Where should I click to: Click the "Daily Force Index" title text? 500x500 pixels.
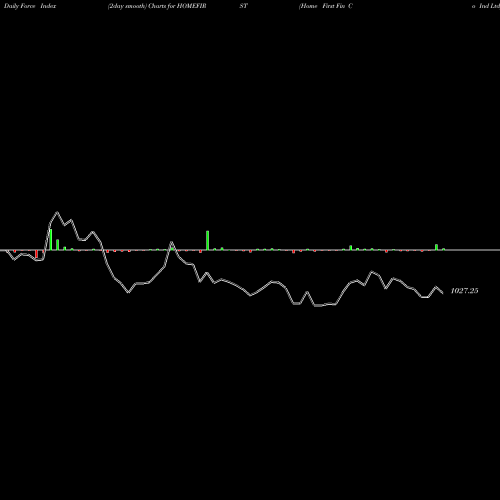coord(30,6)
